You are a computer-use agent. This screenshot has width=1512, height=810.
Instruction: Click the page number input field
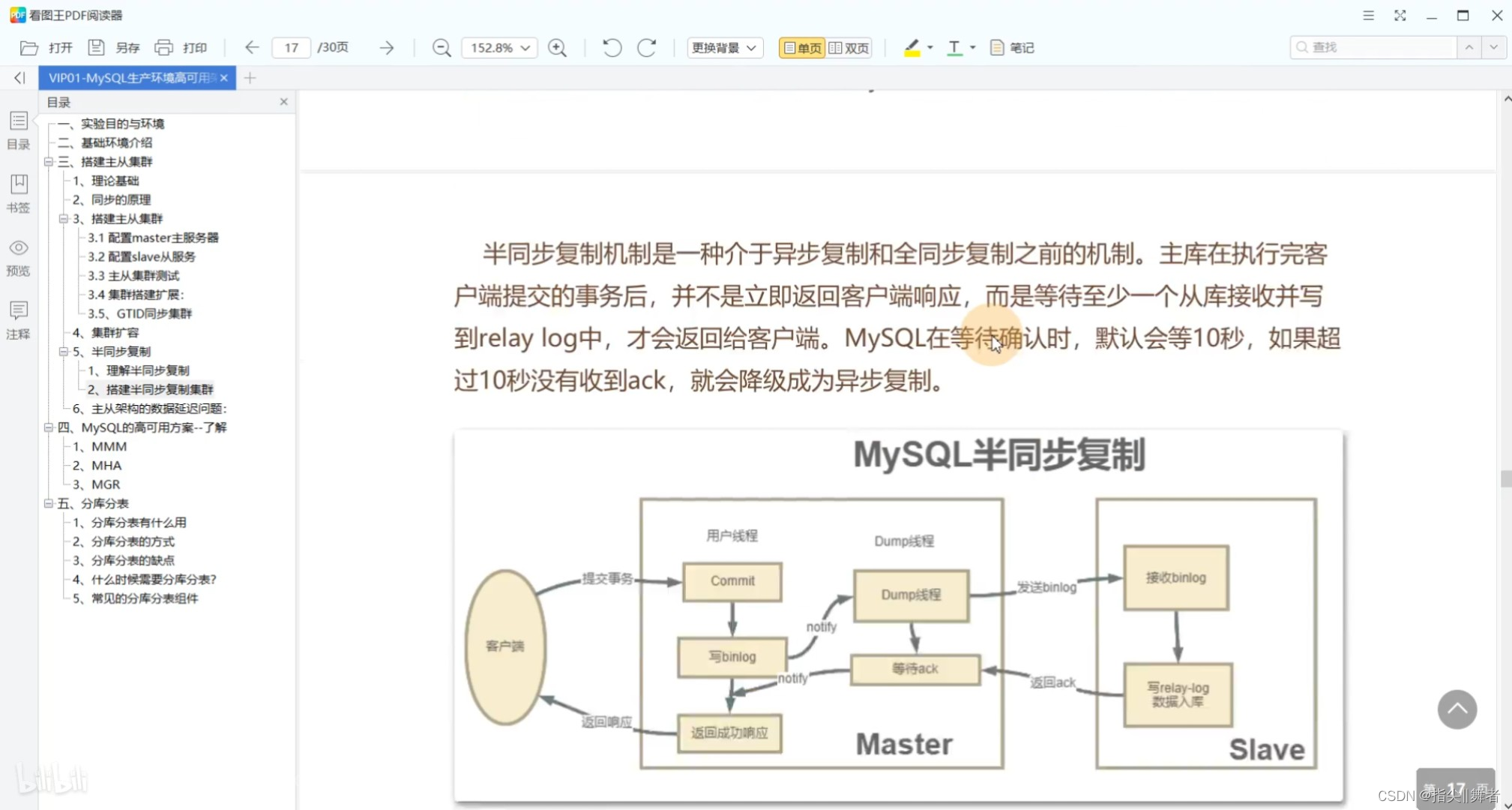(292, 48)
